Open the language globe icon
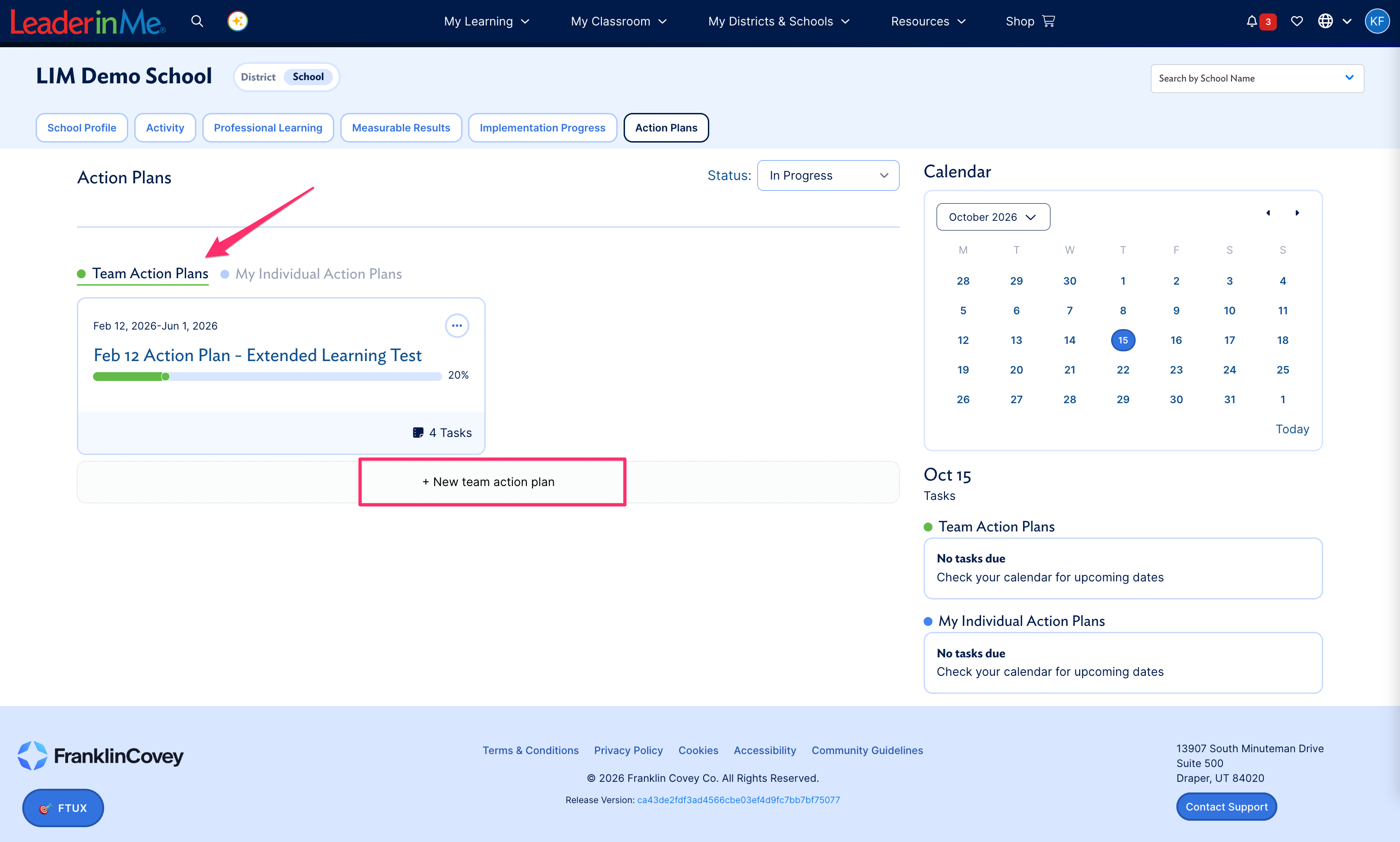This screenshot has width=1400, height=842. pyautogui.click(x=1325, y=21)
